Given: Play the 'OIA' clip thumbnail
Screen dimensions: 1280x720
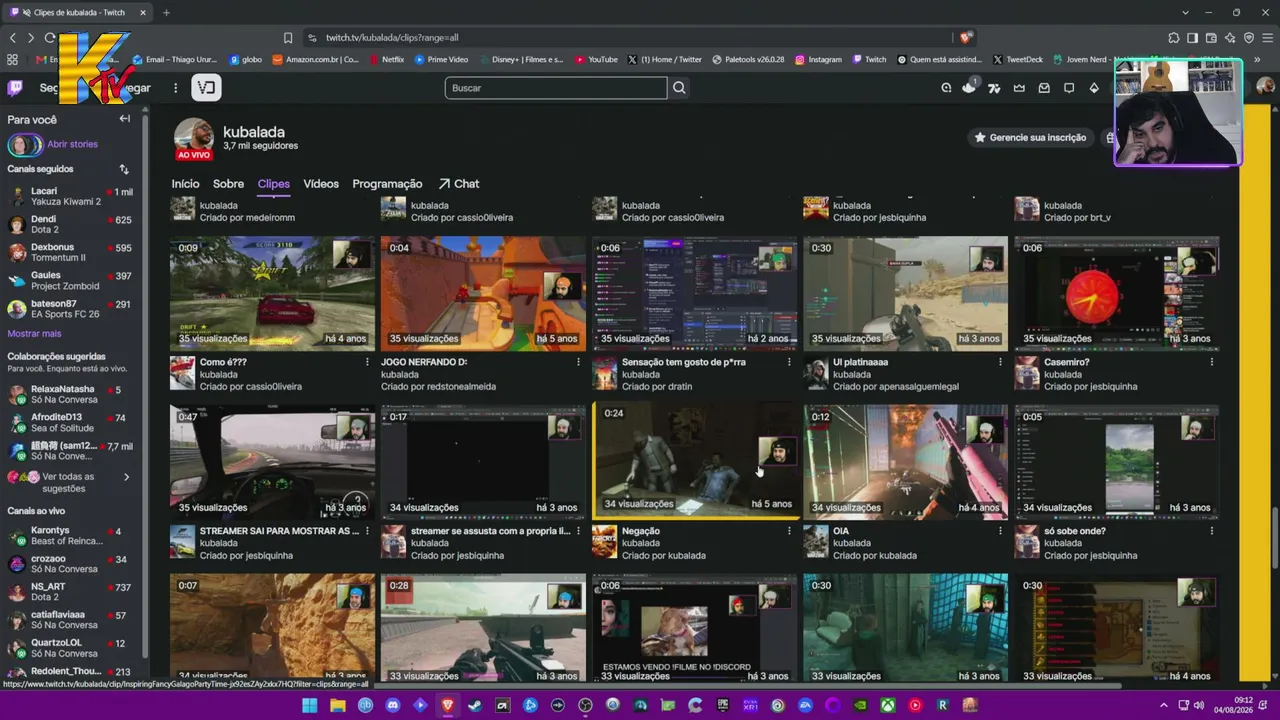Looking at the screenshot, I should pyautogui.click(x=906, y=460).
